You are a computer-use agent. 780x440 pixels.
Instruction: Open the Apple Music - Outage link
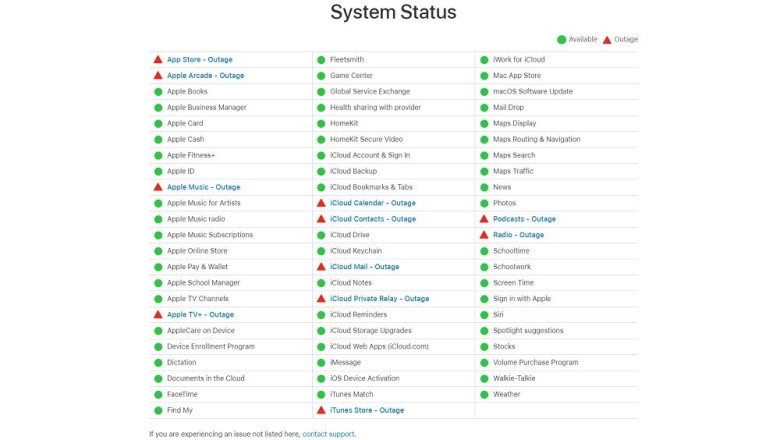(x=203, y=187)
